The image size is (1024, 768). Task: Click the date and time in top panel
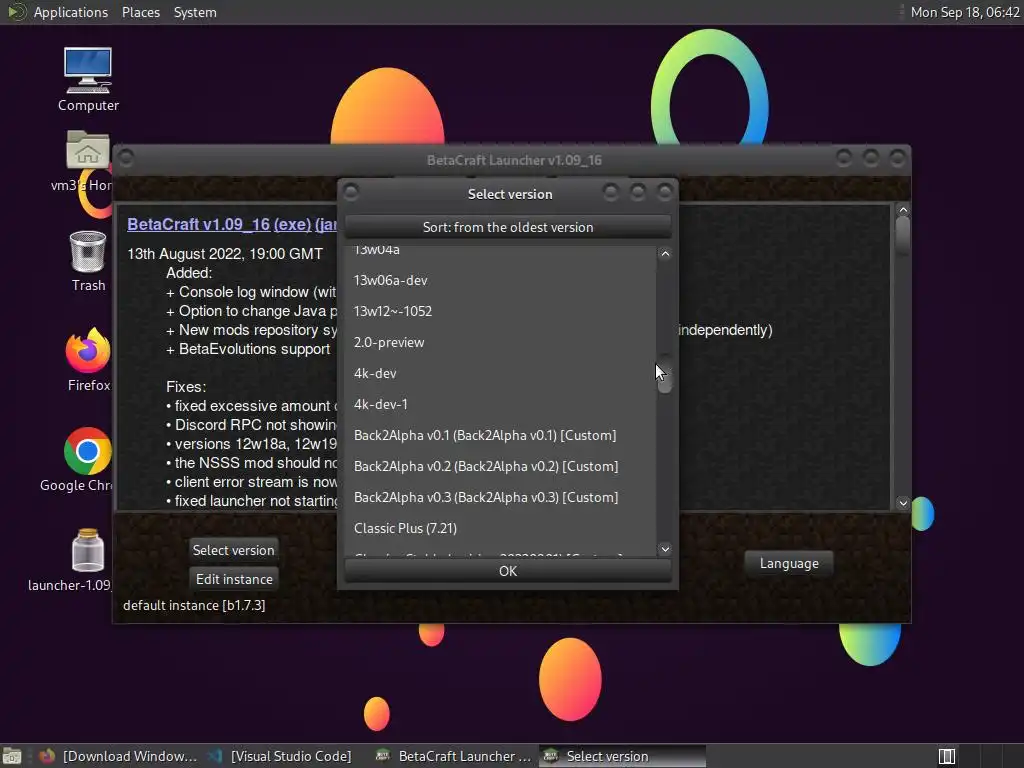coord(965,12)
